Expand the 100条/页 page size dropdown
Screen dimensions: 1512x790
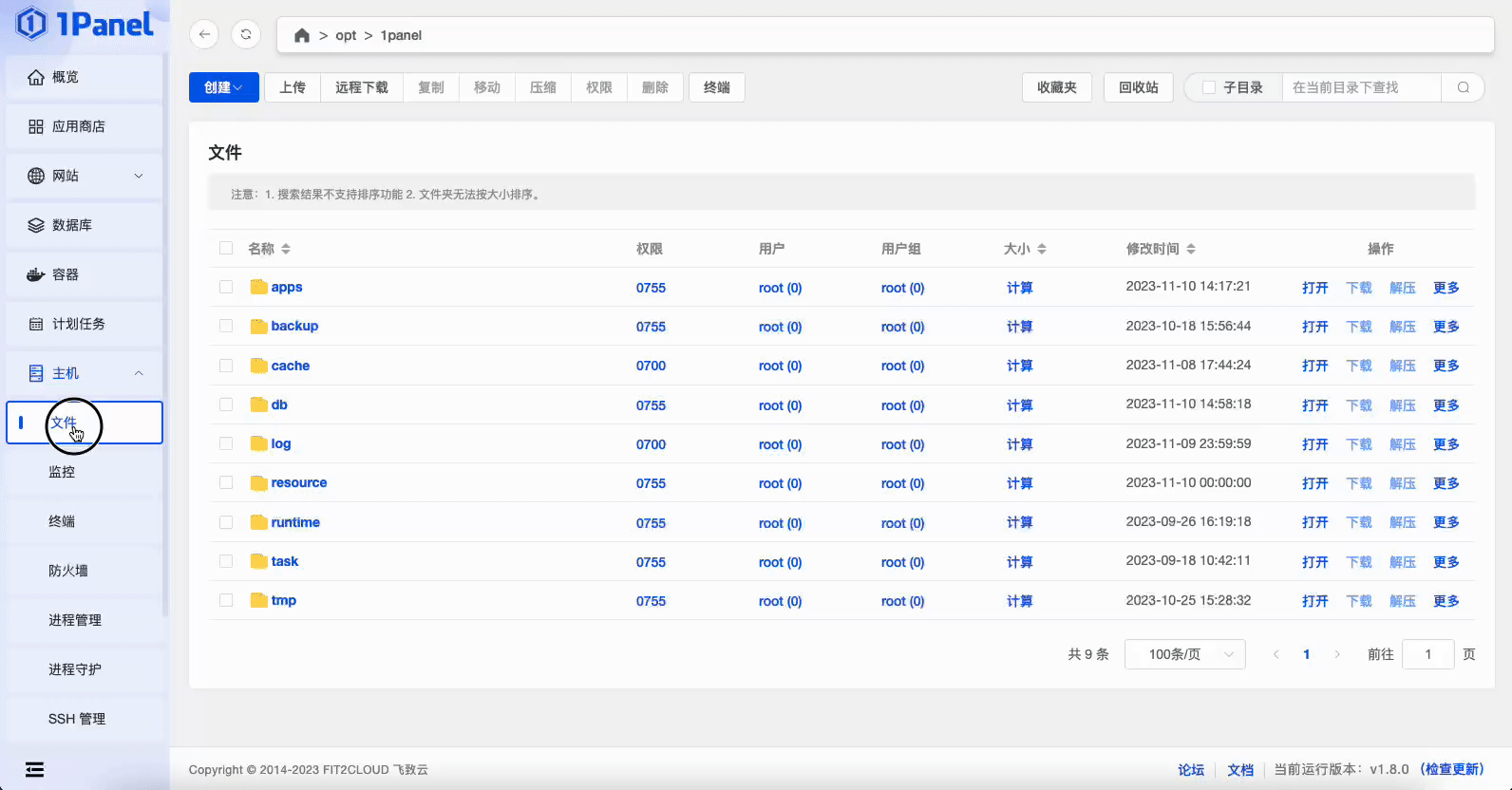coord(1184,654)
